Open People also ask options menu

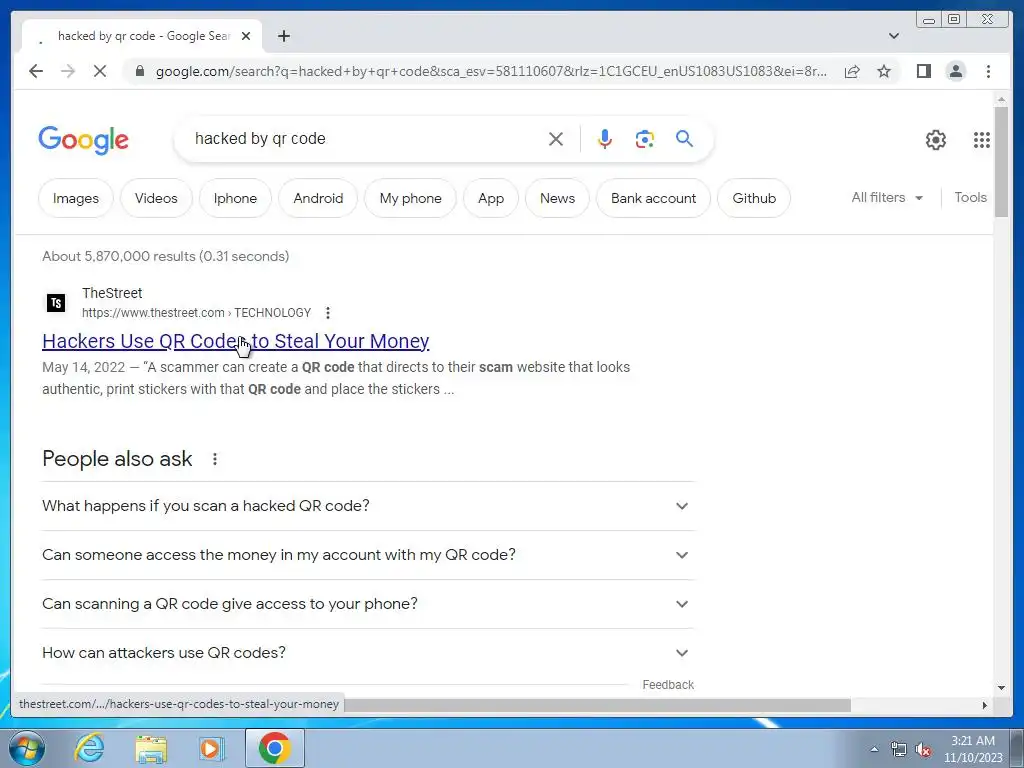pos(215,459)
